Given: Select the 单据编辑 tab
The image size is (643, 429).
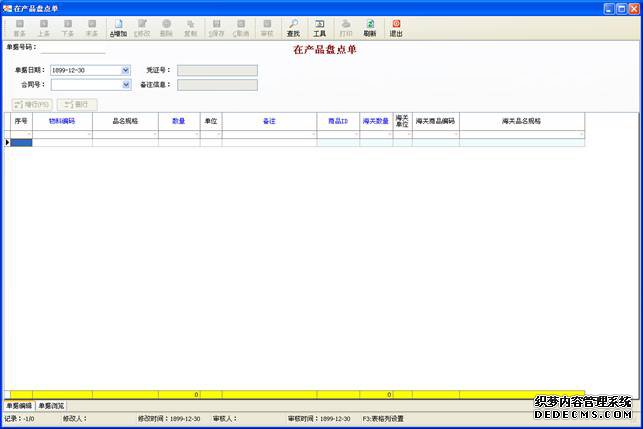Looking at the screenshot, I should [x=18, y=406].
